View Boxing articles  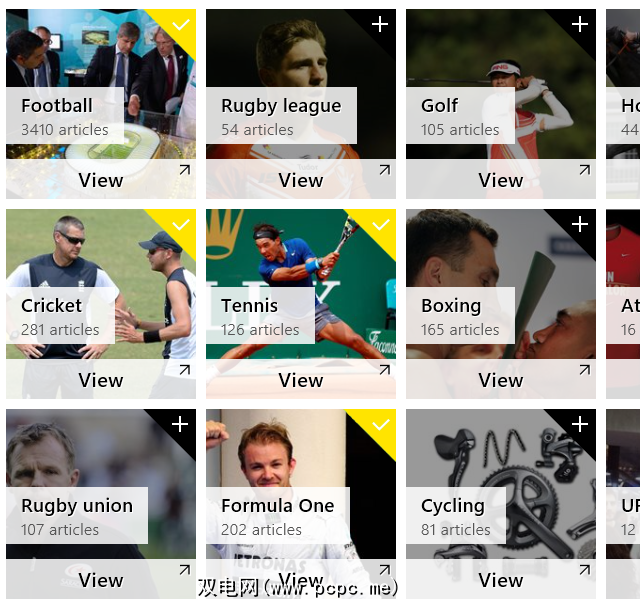pyautogui.click(x=501, y=380)
